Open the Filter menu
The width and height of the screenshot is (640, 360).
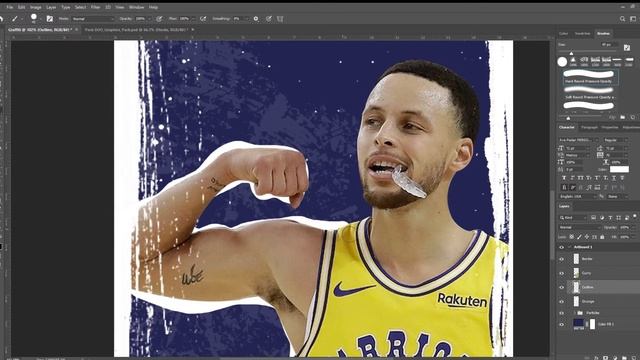click(96, 7)
